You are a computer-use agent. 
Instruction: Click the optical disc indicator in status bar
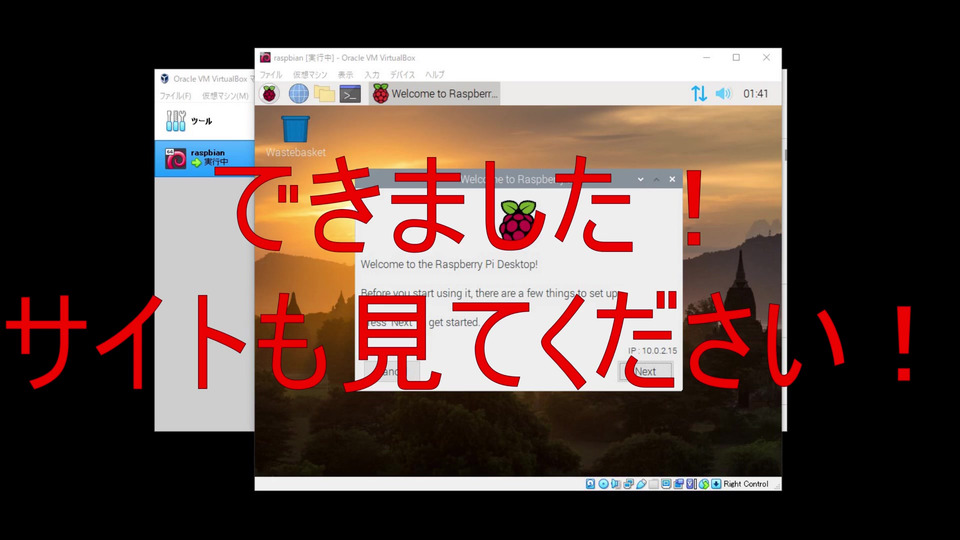pyautogui.click(x=603, y=484)
